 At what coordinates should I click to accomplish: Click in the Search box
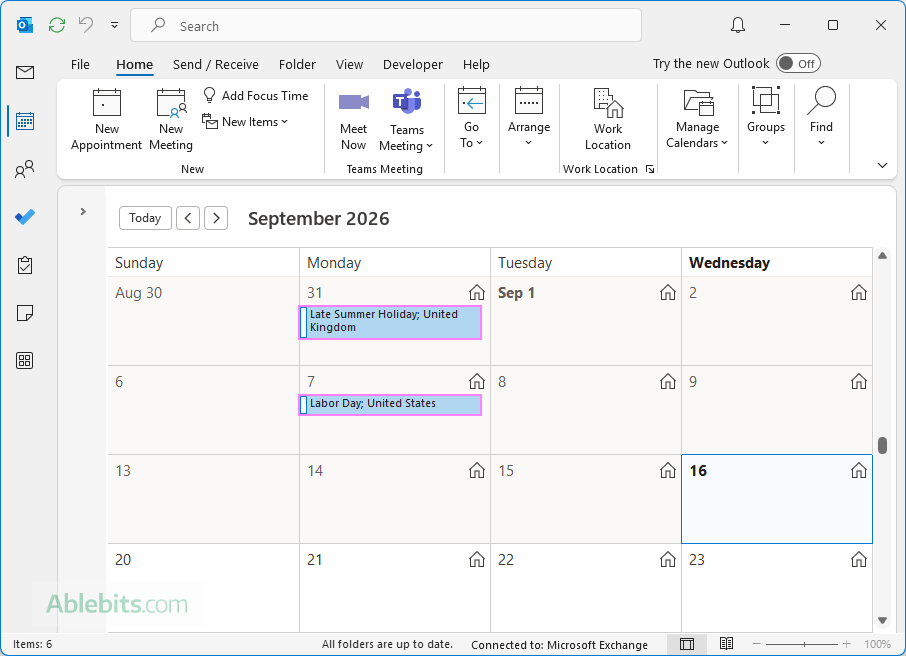[386, 25]
